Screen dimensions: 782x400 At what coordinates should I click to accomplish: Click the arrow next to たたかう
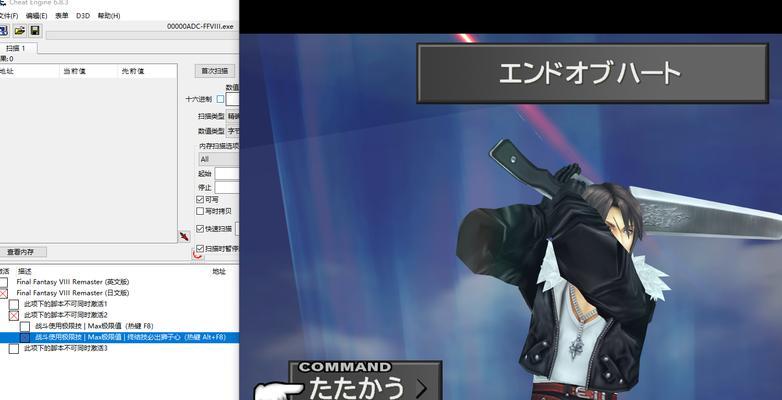point(422,389)
